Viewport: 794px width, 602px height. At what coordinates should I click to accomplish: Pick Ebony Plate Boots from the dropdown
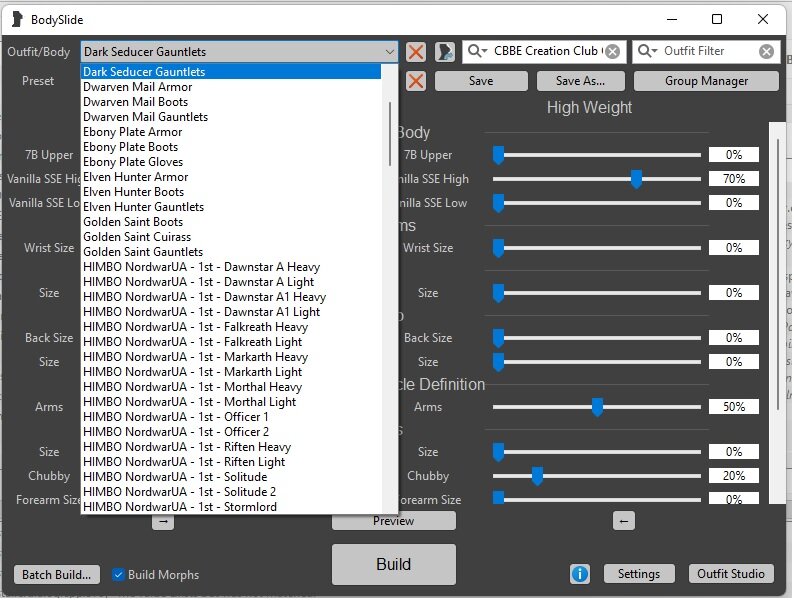231,147
